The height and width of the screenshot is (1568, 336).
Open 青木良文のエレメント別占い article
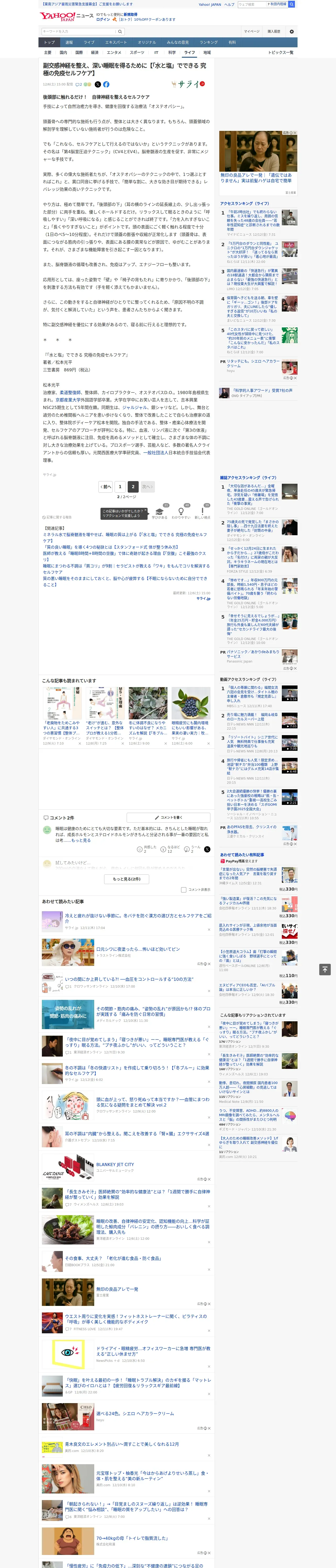coord(121,1444)
